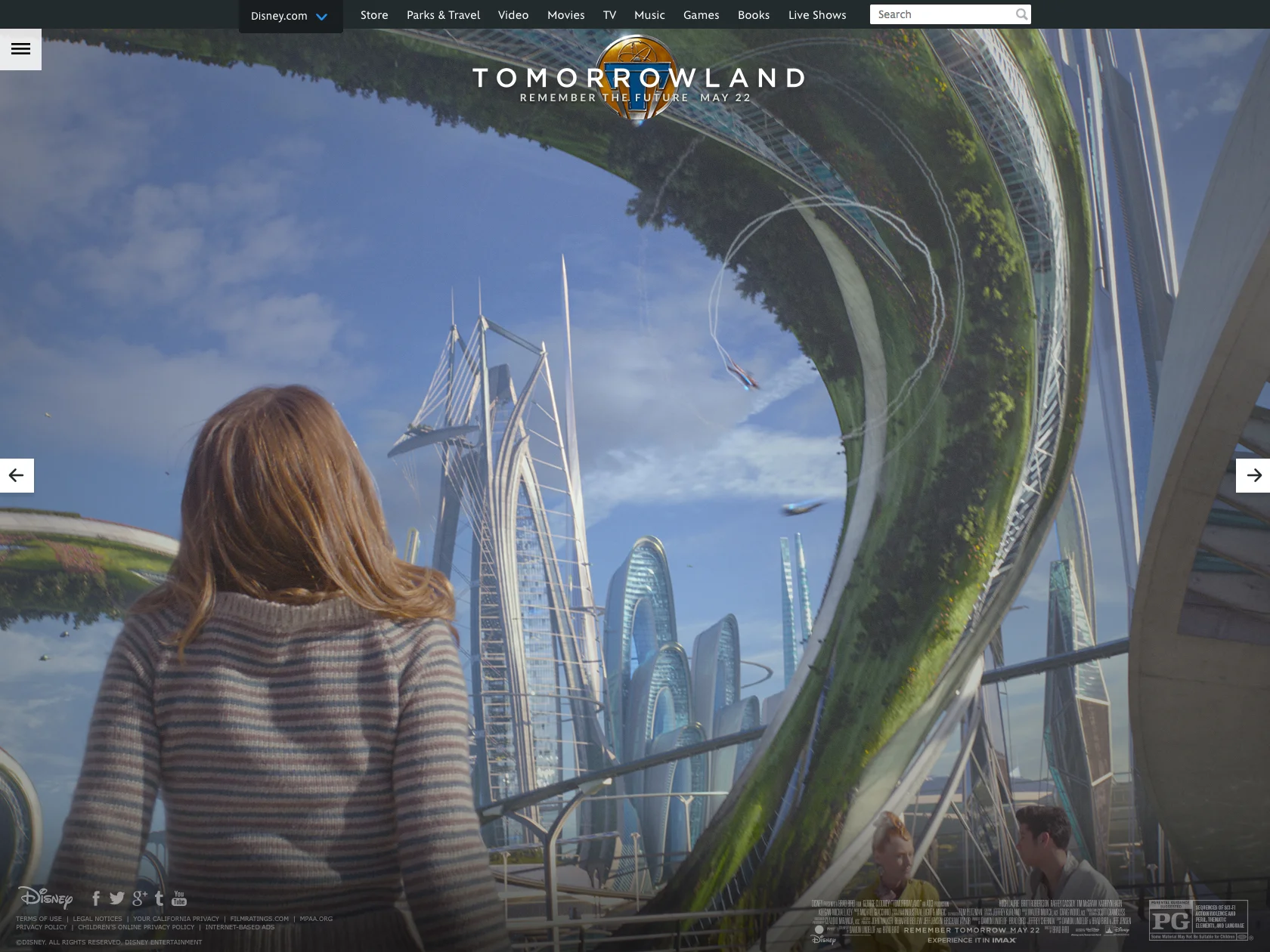Open the Legal Notices link
Image resolution: width=1270 pixels, height=952 pixels.
click(98, 919)
